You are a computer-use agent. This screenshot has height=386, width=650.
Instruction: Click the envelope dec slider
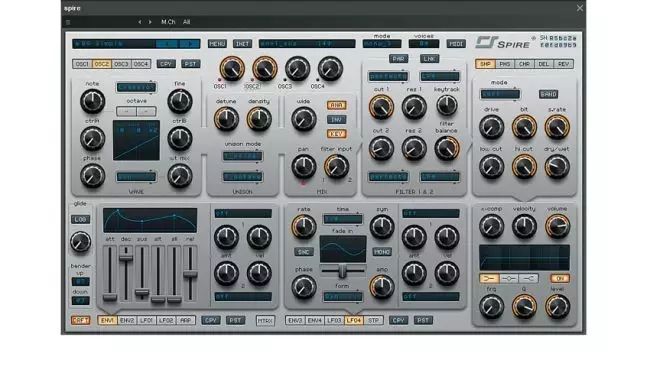(126, 273)
